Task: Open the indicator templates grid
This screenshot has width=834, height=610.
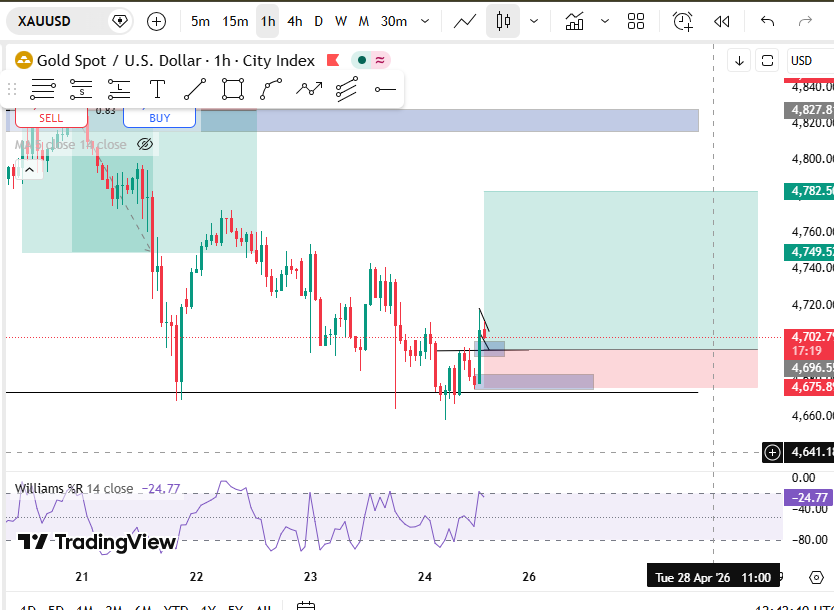Action: pos(636,21)
